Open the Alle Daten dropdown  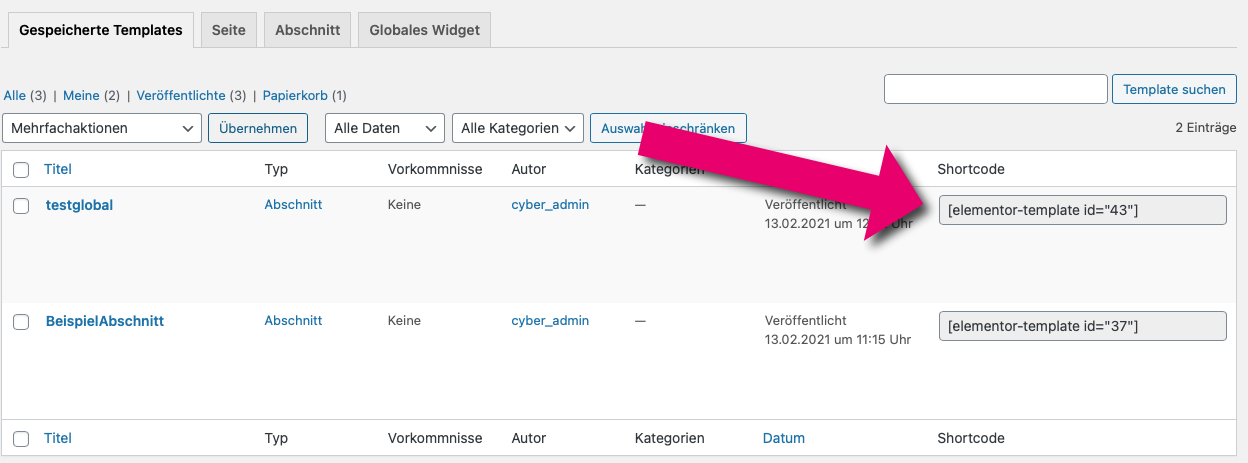tap(385, 128)
